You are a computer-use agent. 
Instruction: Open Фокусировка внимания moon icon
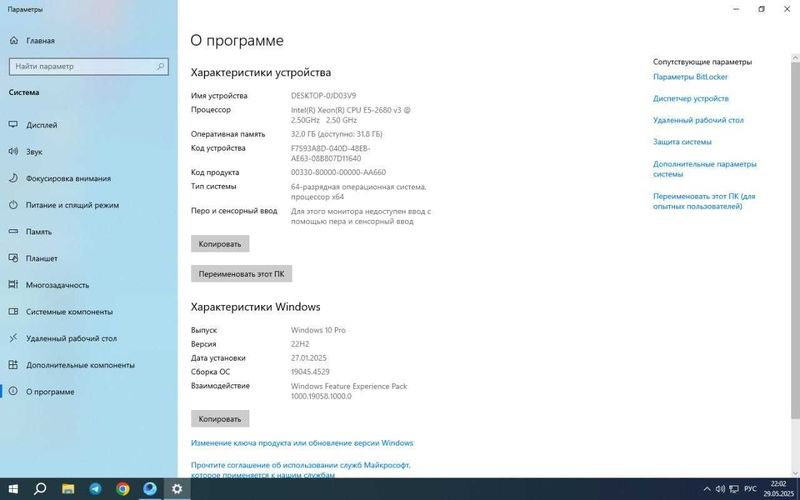pyautogui.click(x=13, y=178)
